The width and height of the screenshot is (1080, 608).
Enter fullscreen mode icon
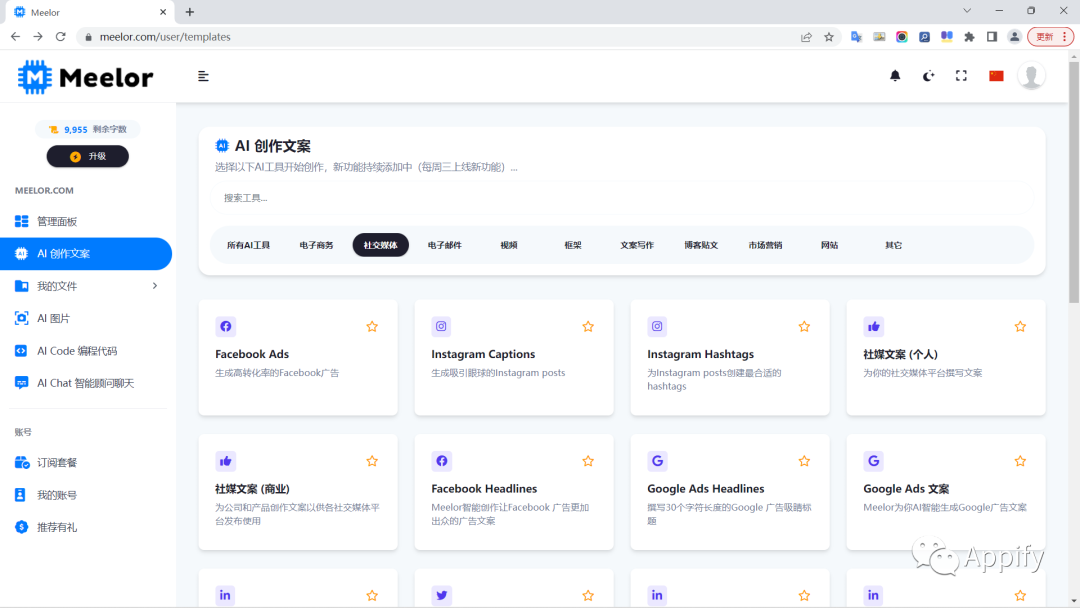(x=962, y=76)
